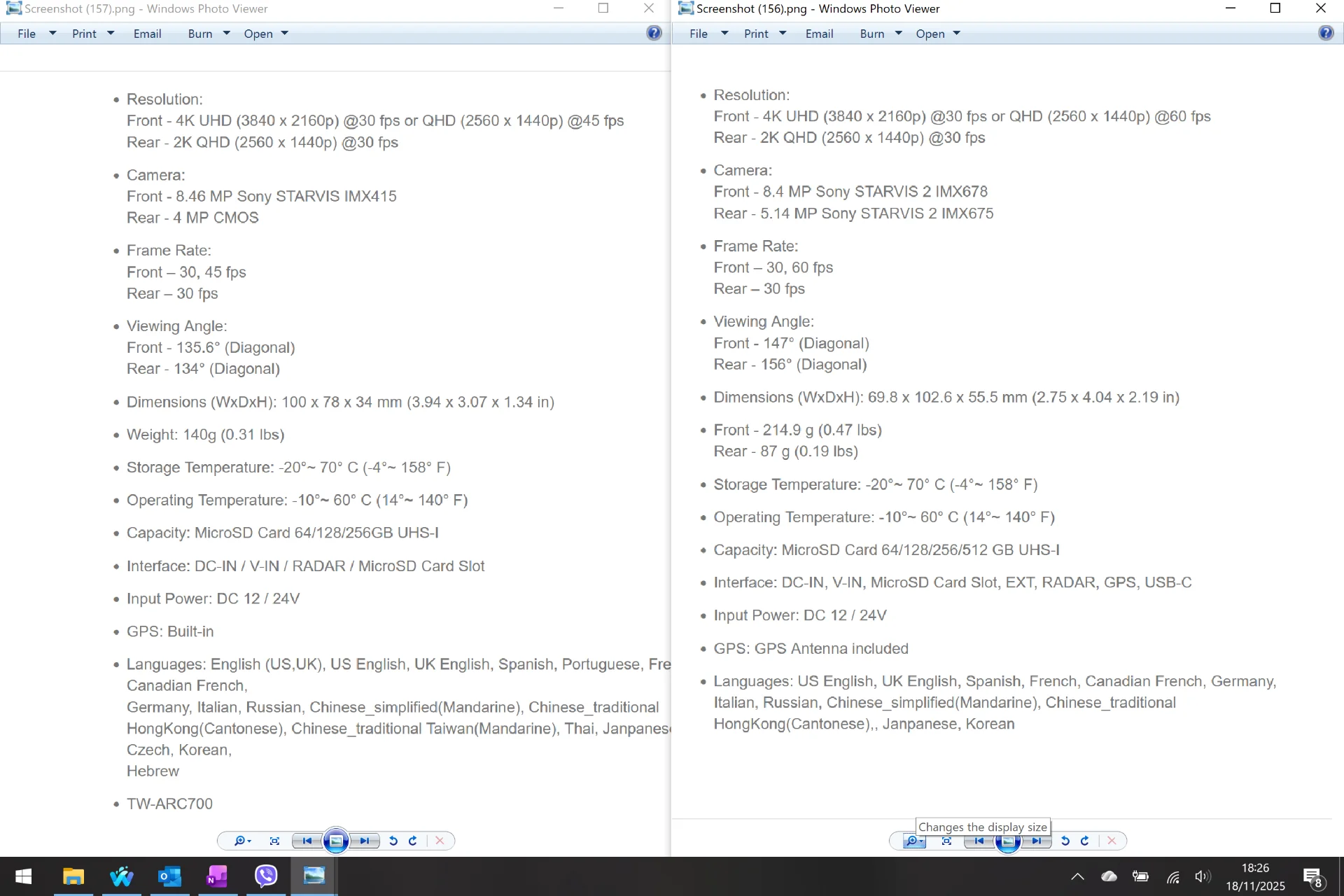Image resolution: width=1344 pixels, height=896 pixels.
Task: Click 'Weight: 140g (0.31 lbs)' text
Action: (x=205, y=435)
